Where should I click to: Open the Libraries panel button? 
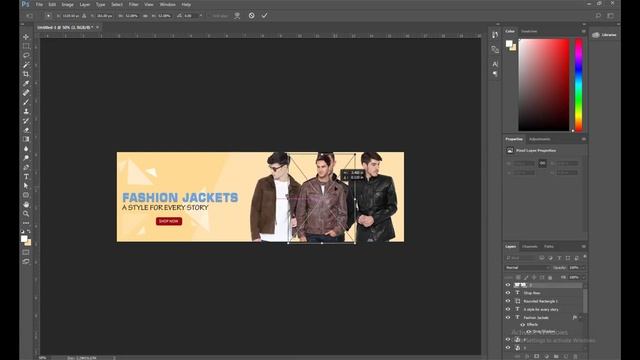[x=604, y=35]
